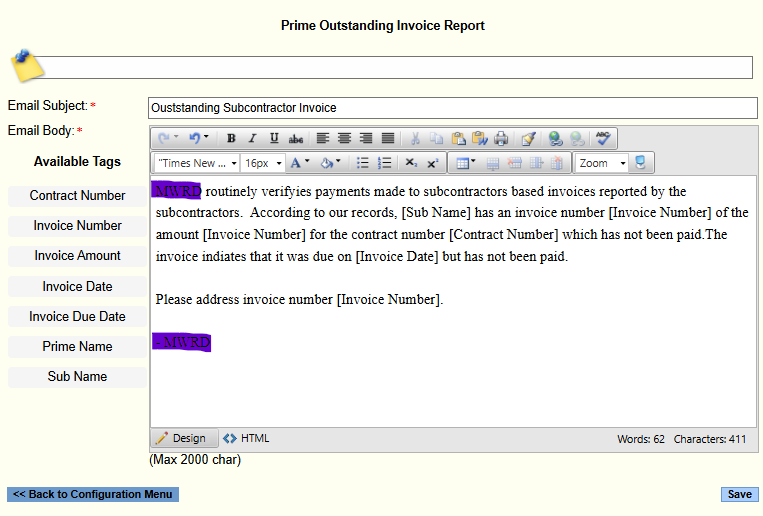Apply subscript formatting
Viewport: 763px width, 516px height.
[x=411, y=163]
